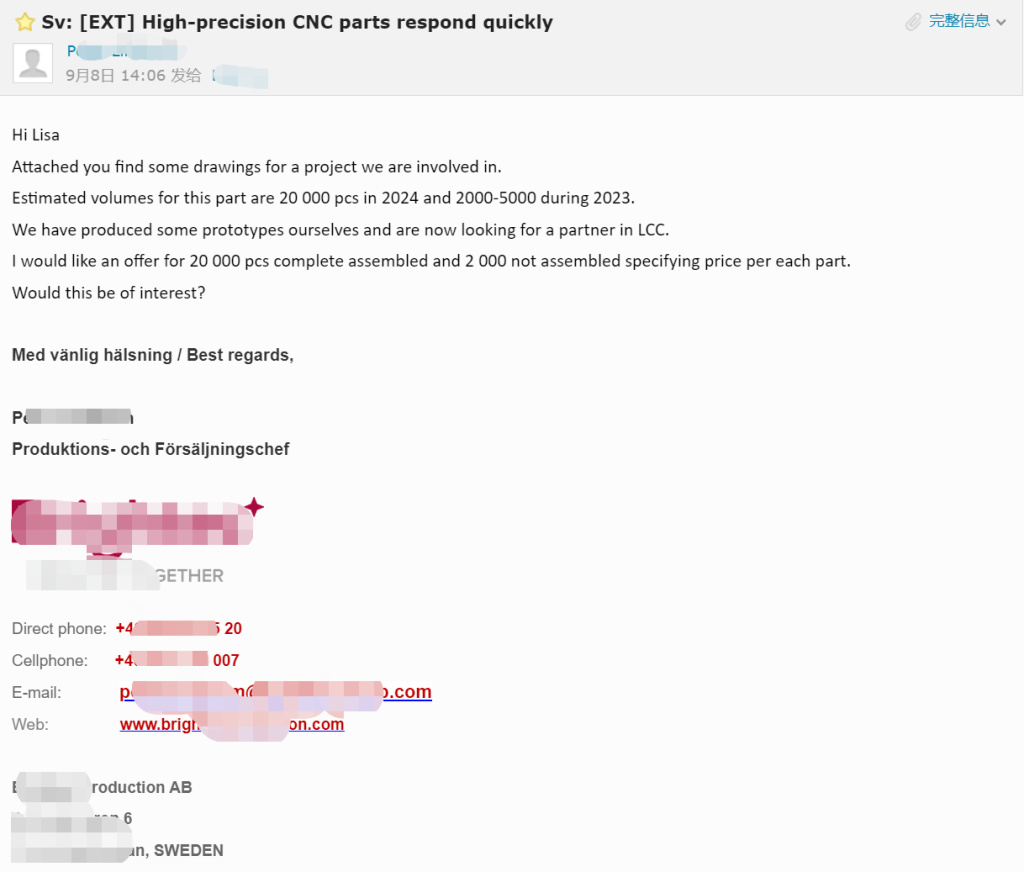Click the cellphone number ending 007
Screen dimensions: 1024x872
click(x=177, y=660)
